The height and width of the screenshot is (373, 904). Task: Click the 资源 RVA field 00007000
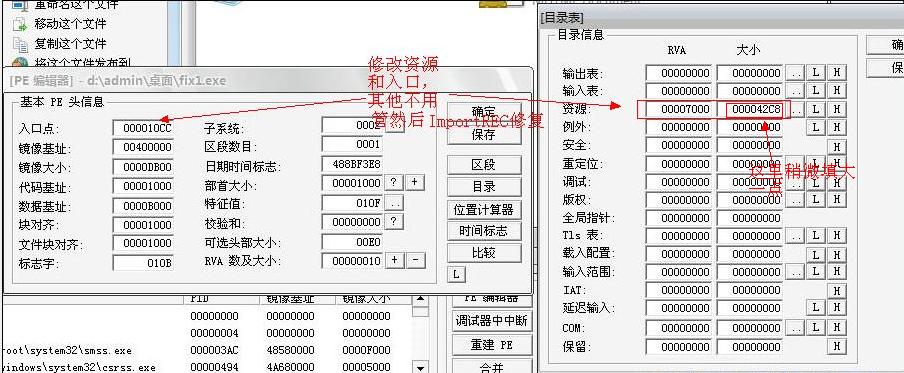(679, 109)
